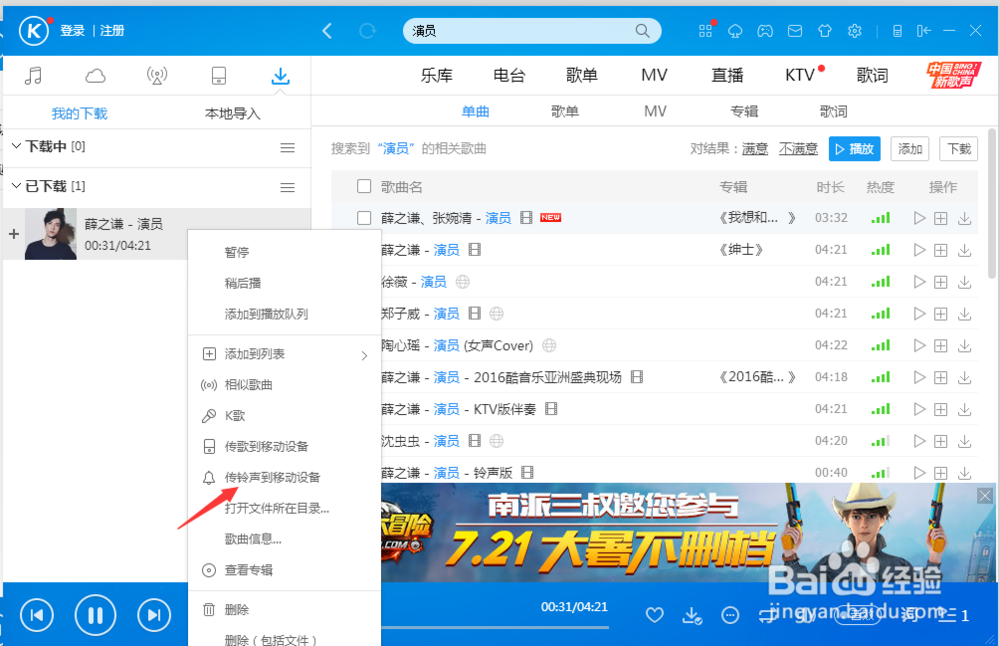Open the settings gear icon
Image resolution: width=1000 pixels, height=646 pixels.
coord(855,31)
